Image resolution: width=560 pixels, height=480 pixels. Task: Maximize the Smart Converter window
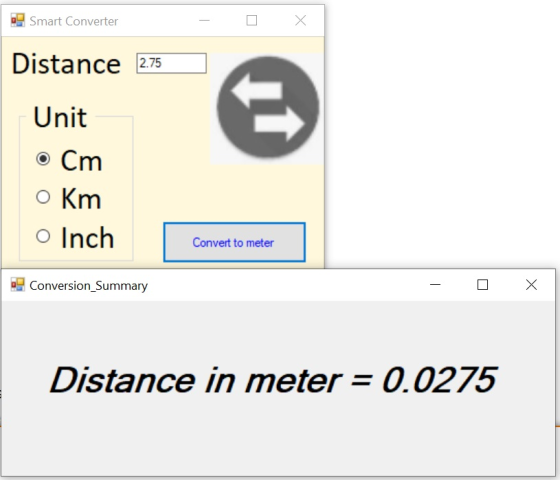tap(252, 20)
